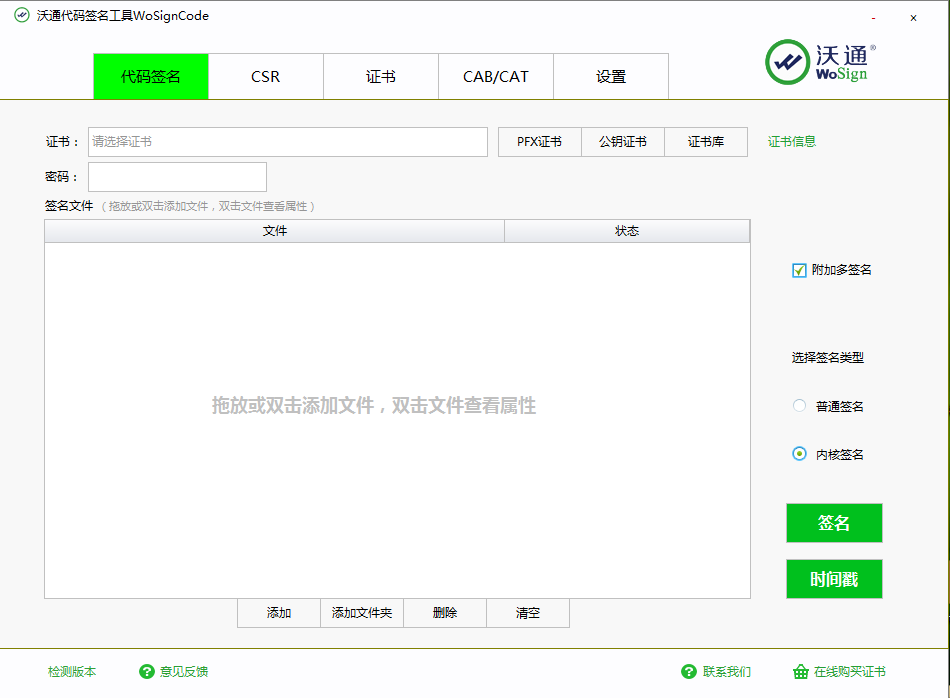Screen dimensions: 950x698
Task: Open the CSR tab
Action: click(266, 76)
